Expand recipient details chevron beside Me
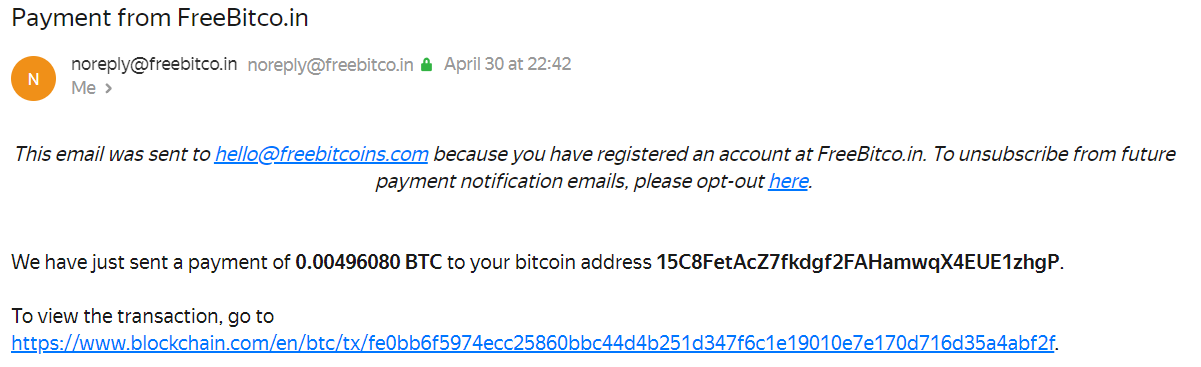Image resolution: width=1201 pixels, height=367 pixels. coord(108,88)
